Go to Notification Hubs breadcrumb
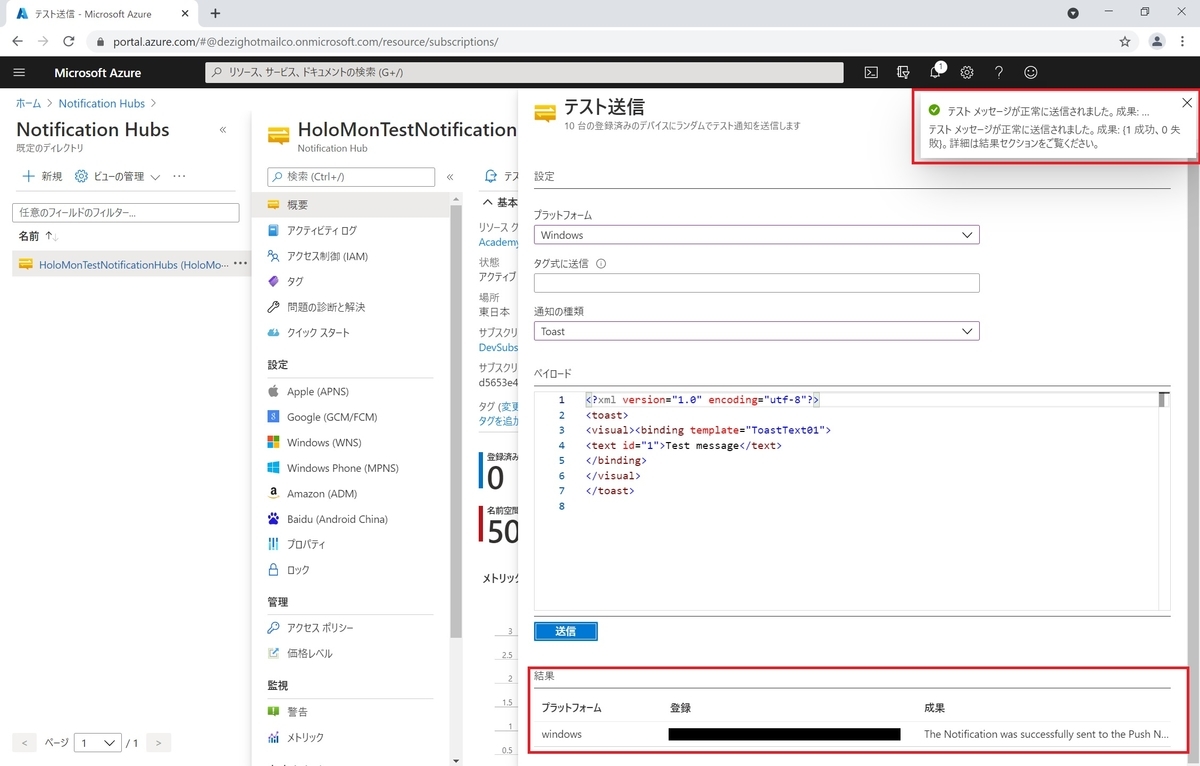 pyautogui.click(x=102, y=103)
